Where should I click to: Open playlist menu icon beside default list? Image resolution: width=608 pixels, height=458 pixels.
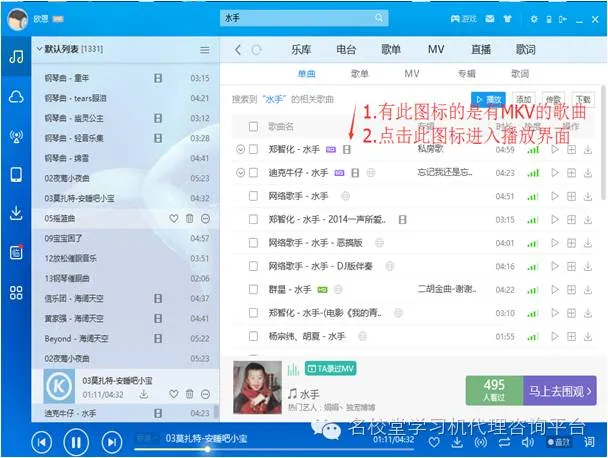(x=205, y=50)
